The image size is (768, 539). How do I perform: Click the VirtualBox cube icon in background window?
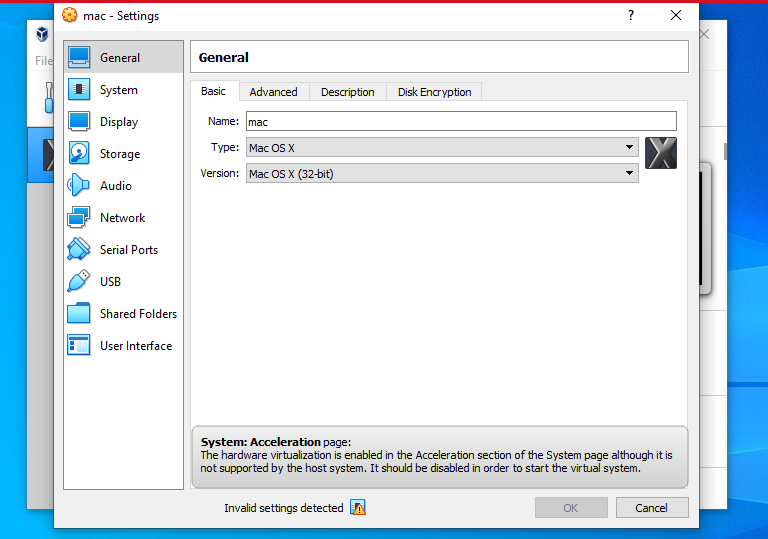(x=42, y=34)
